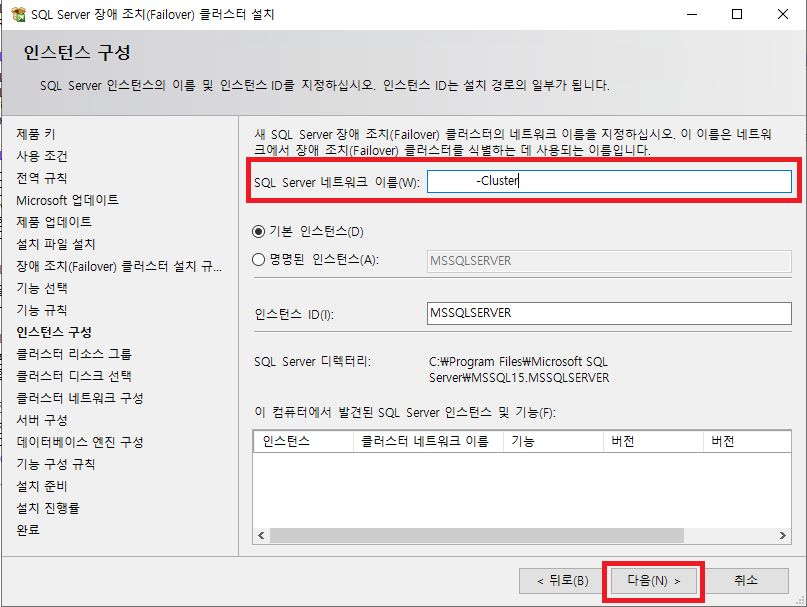Select 설치 진행률 step in sidebar
This screenshot has height=607, width=807.
point(48,508)
